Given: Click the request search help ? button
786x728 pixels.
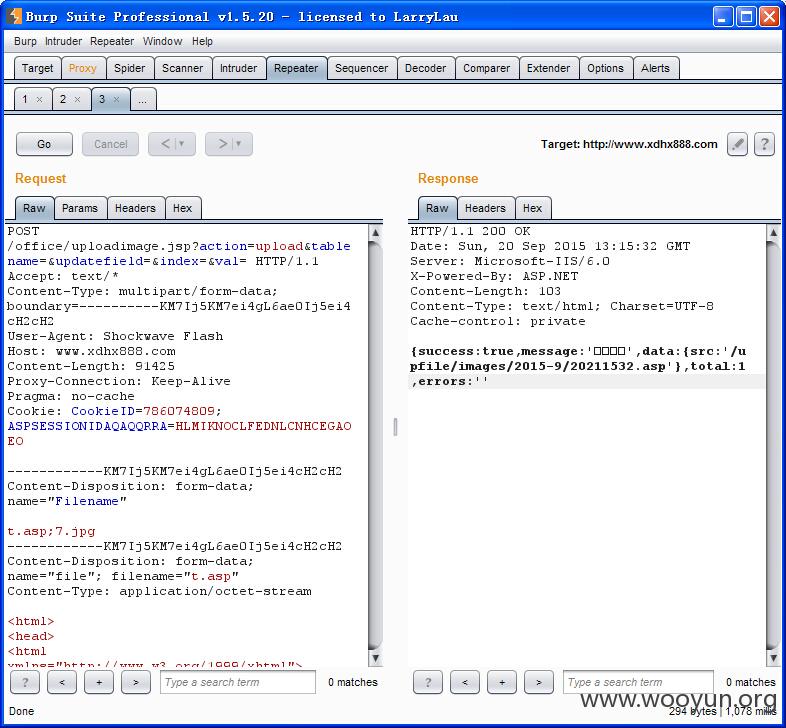Looking at the screenshot, I should click(25, 682).
